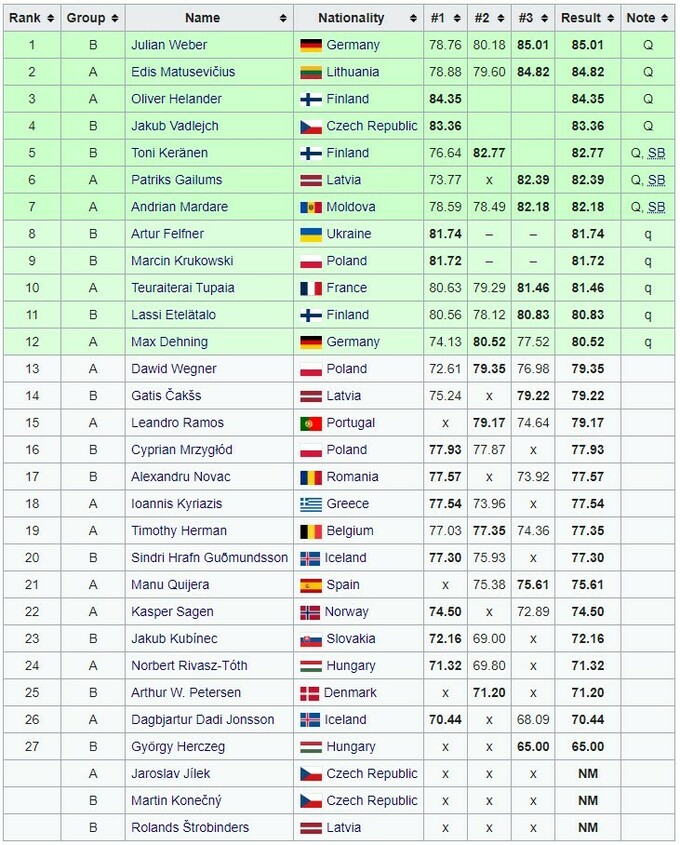This screenshot has height=845, width=680.
Task: Click the Portugal flag icon
Action: click(310, 424)
